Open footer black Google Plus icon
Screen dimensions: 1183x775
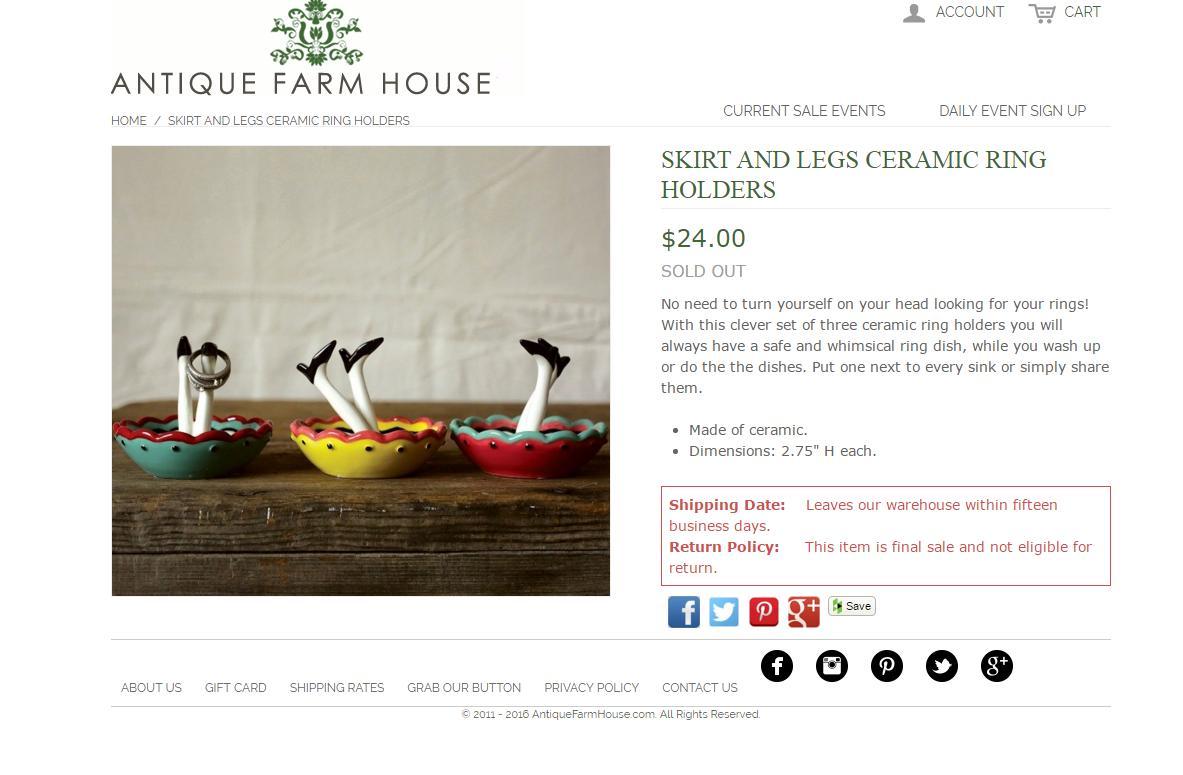[x=997, y=666]
